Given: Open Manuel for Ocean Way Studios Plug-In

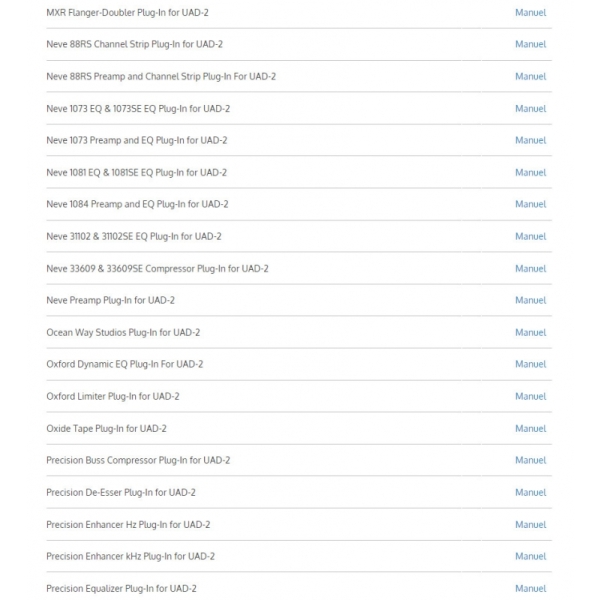Looking at the screenshot, I should point(530,333).
